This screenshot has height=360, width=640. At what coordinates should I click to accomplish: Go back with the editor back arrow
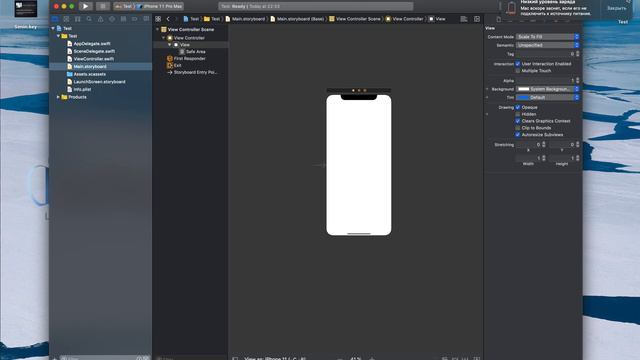coord(168,19)
